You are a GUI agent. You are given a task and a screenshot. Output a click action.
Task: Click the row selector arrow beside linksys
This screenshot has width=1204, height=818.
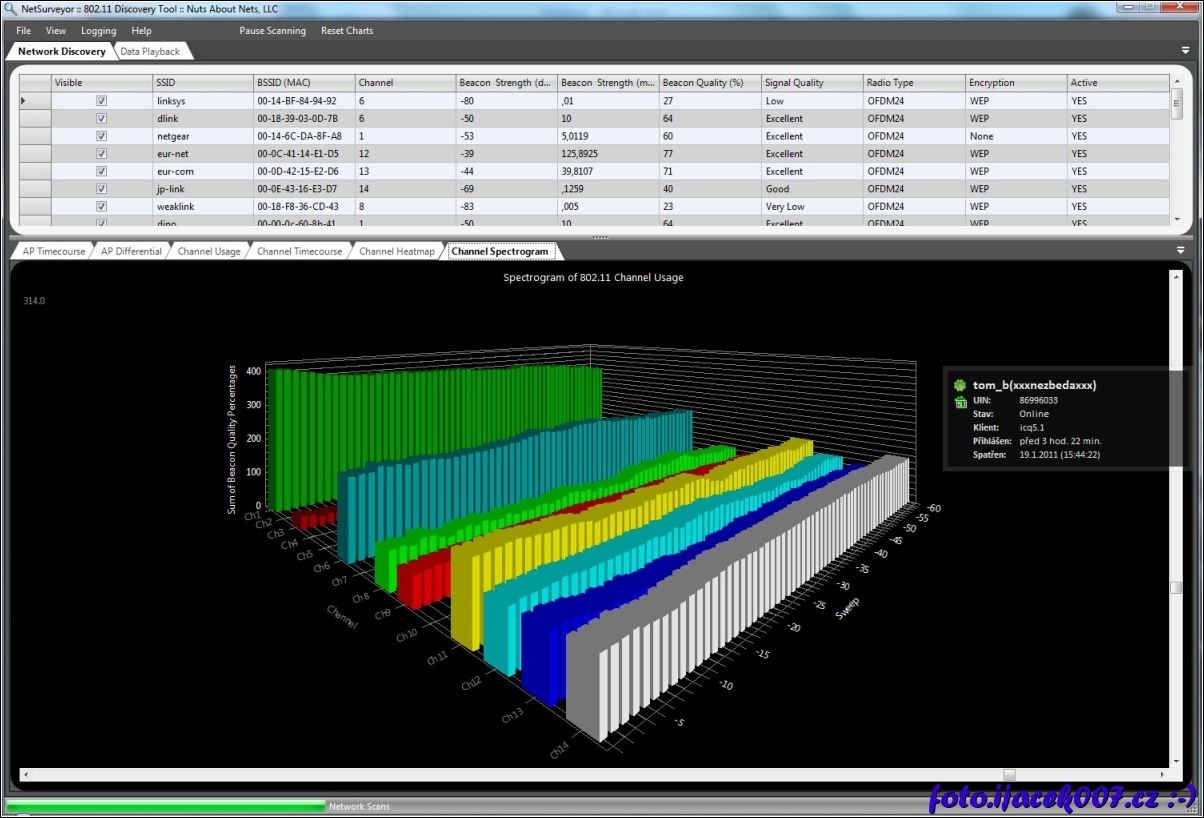pos(24,101)
